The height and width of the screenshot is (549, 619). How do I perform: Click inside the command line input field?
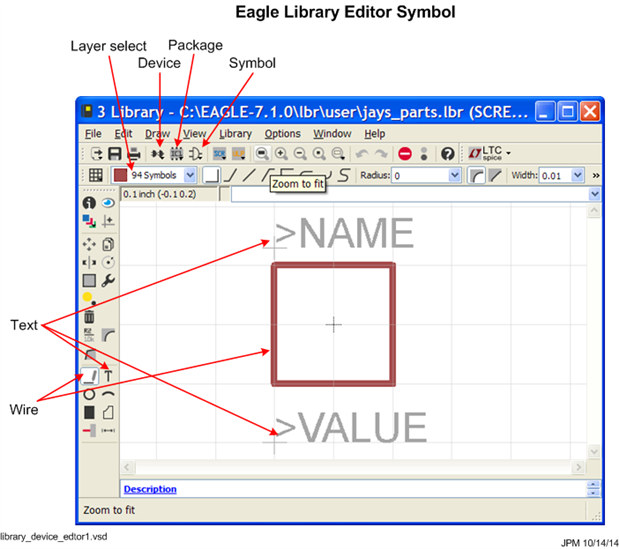(x=410, y=194)
